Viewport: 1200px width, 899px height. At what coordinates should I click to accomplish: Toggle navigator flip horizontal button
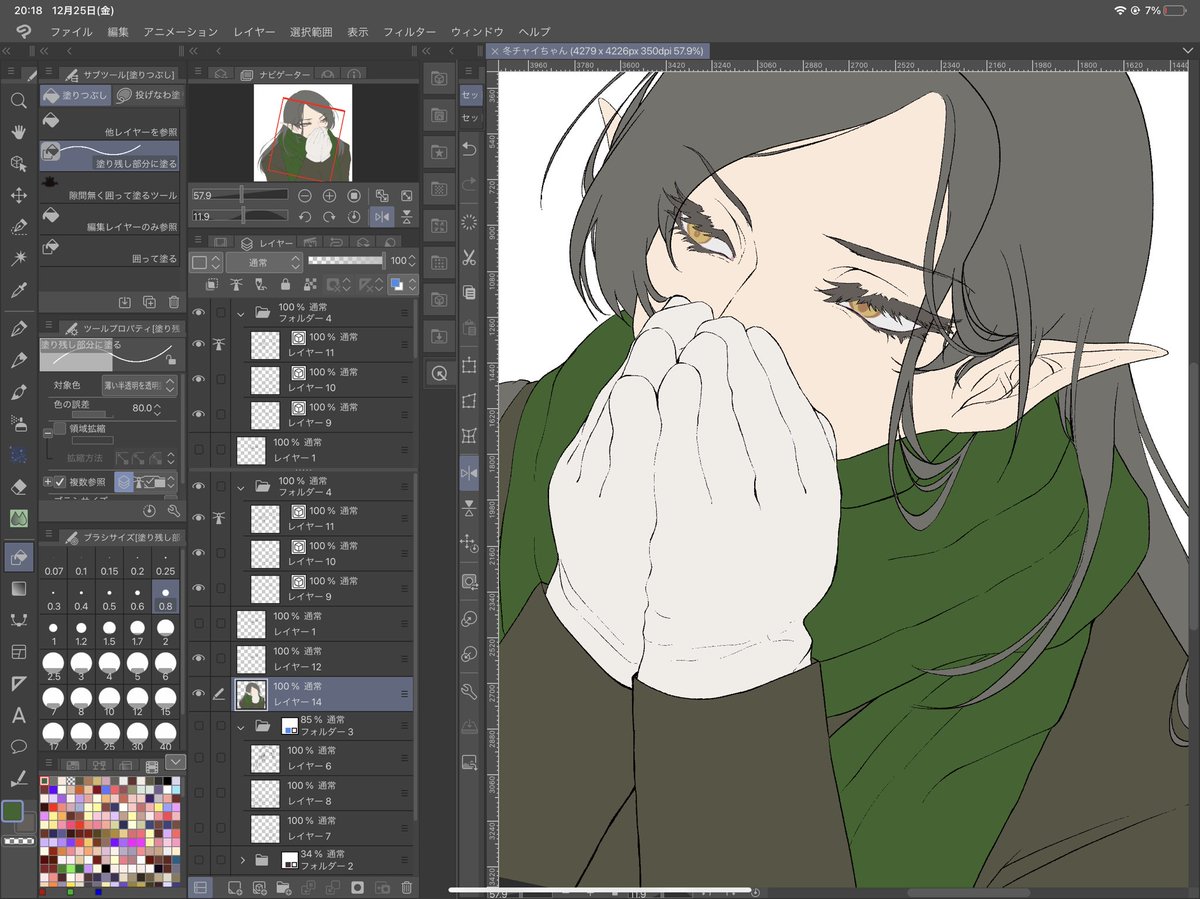click(x=381, y=216)
